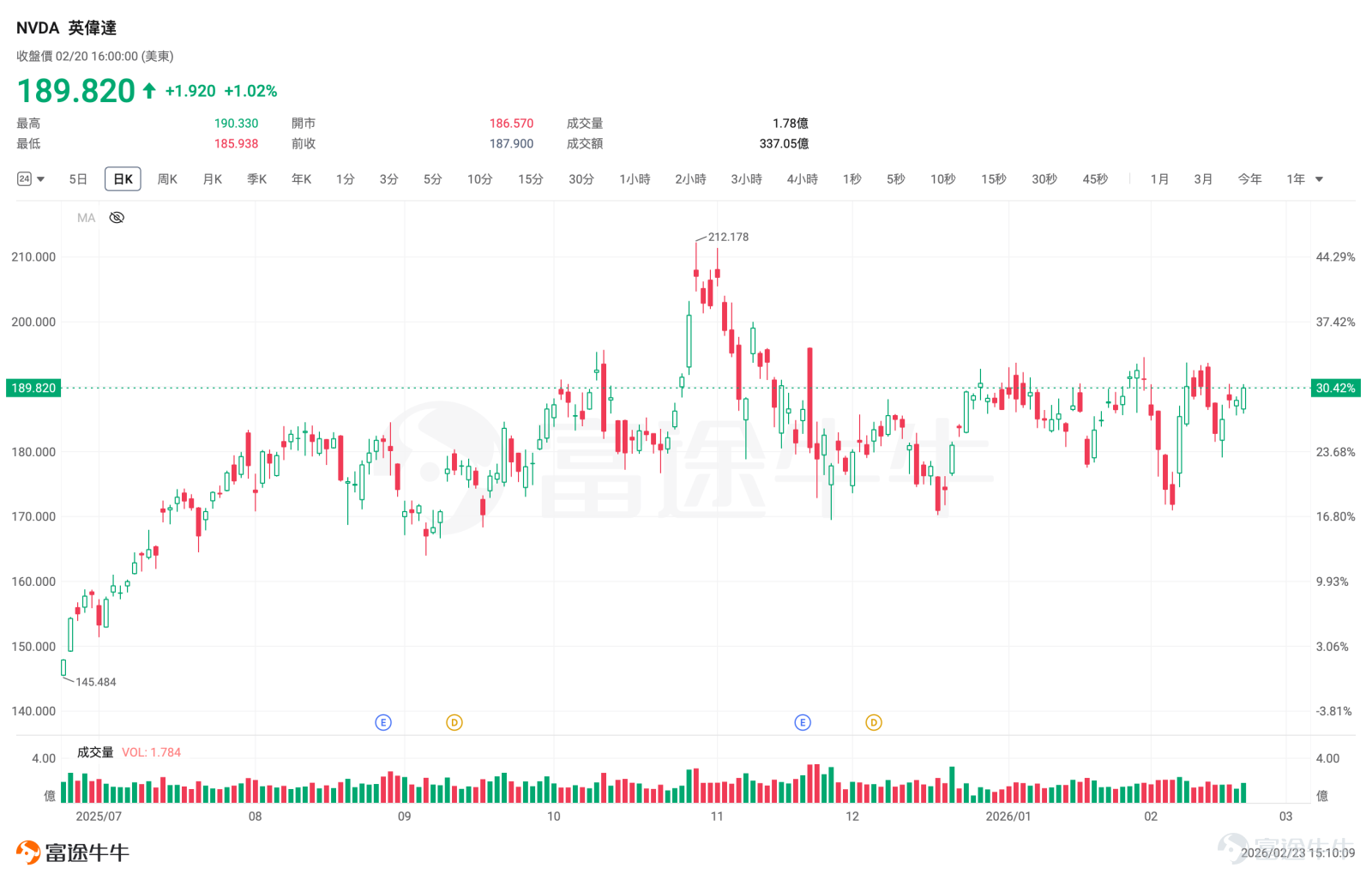Set range to 1月

[x=1159, y=179]
